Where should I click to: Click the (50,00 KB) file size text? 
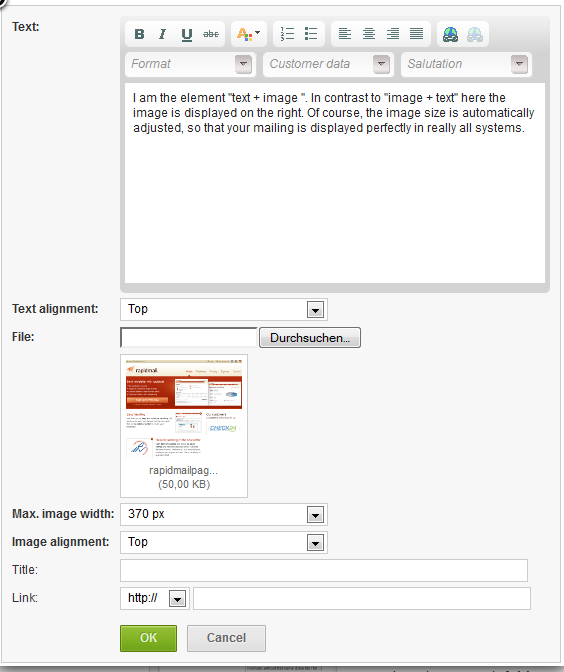point(184,485)
